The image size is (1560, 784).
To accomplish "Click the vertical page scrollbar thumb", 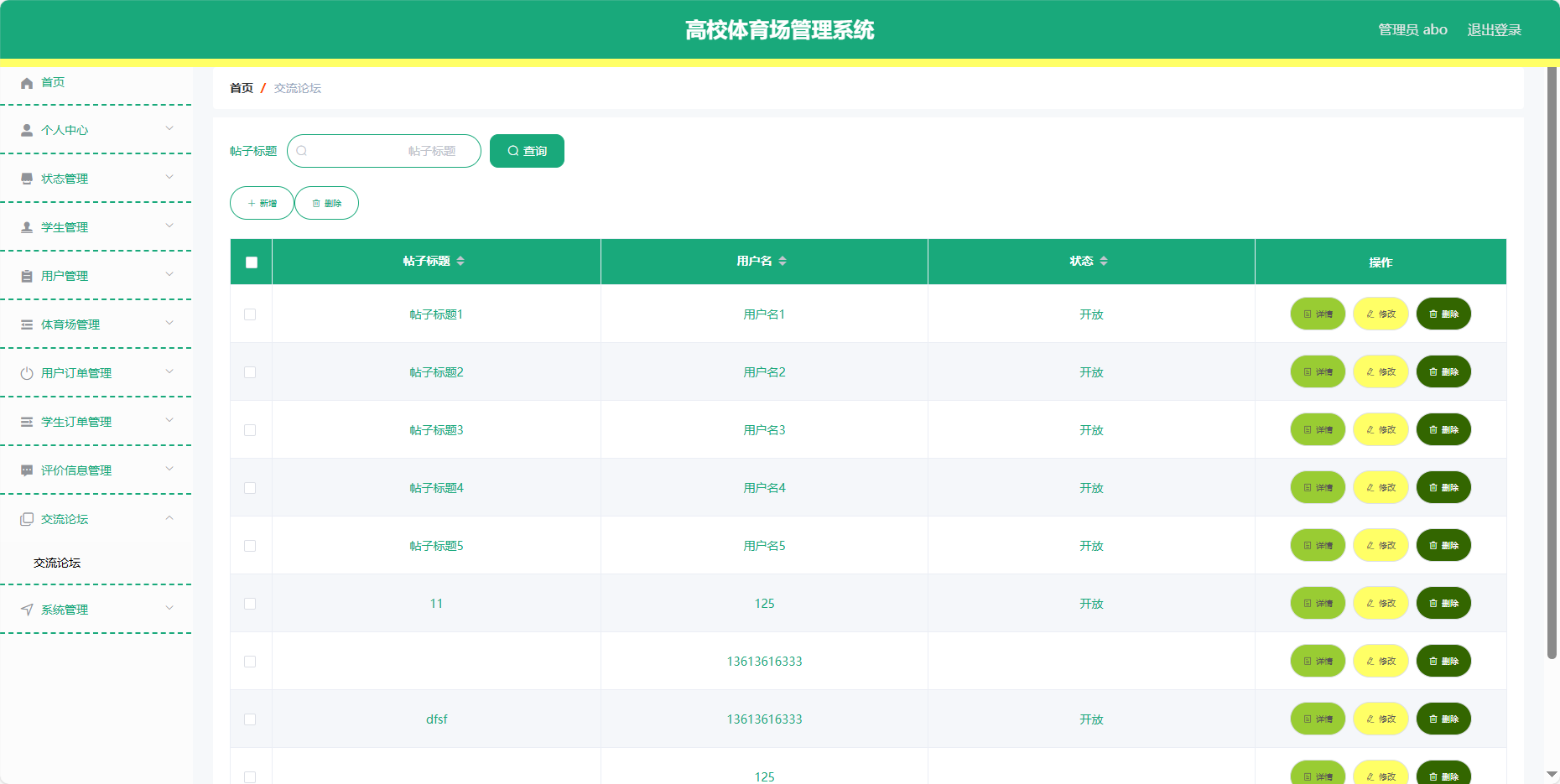I will pyautogui.click(x=1552, y=362).
